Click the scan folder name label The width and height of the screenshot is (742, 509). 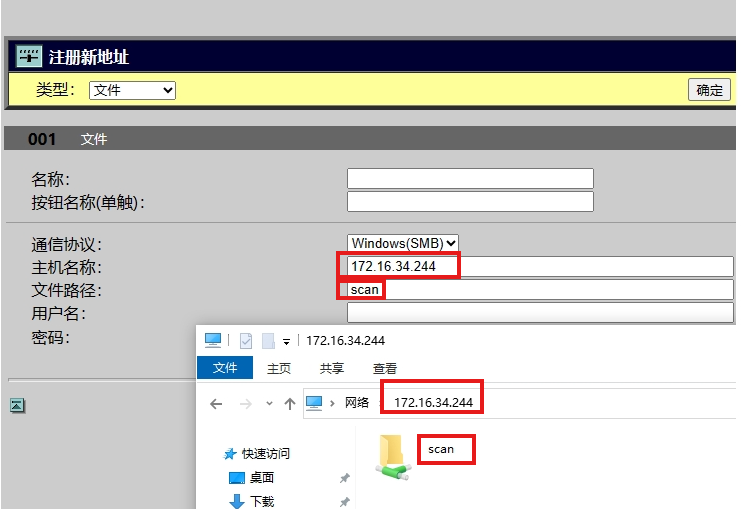[x=441, y=449]
